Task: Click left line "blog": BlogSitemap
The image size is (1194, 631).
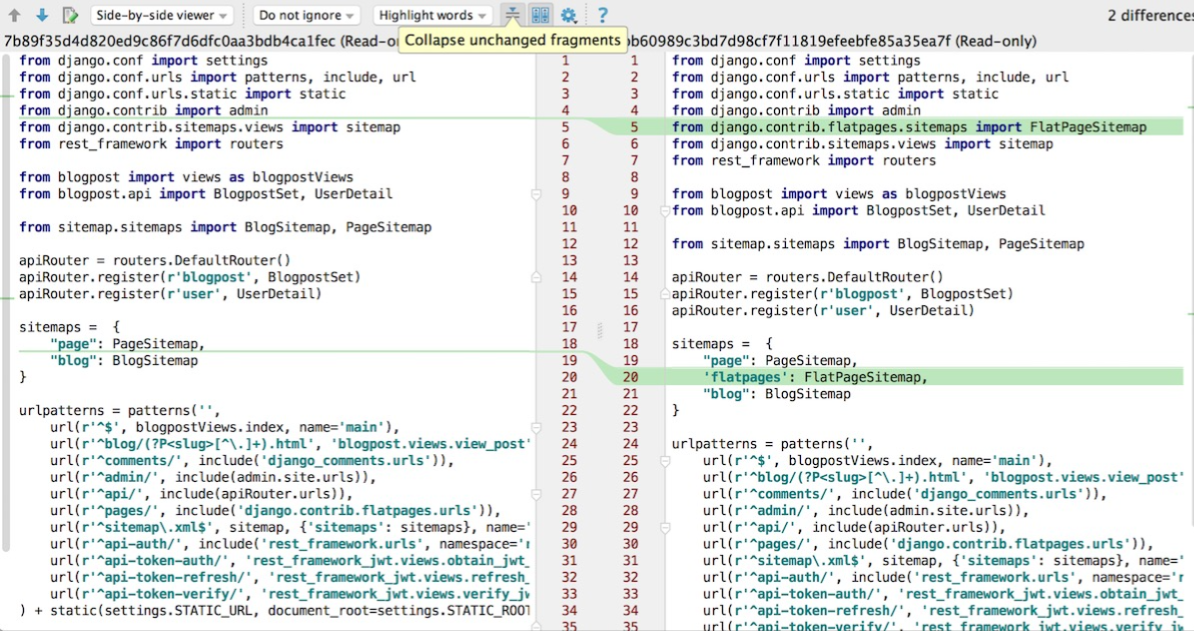Action: (124, 361)
